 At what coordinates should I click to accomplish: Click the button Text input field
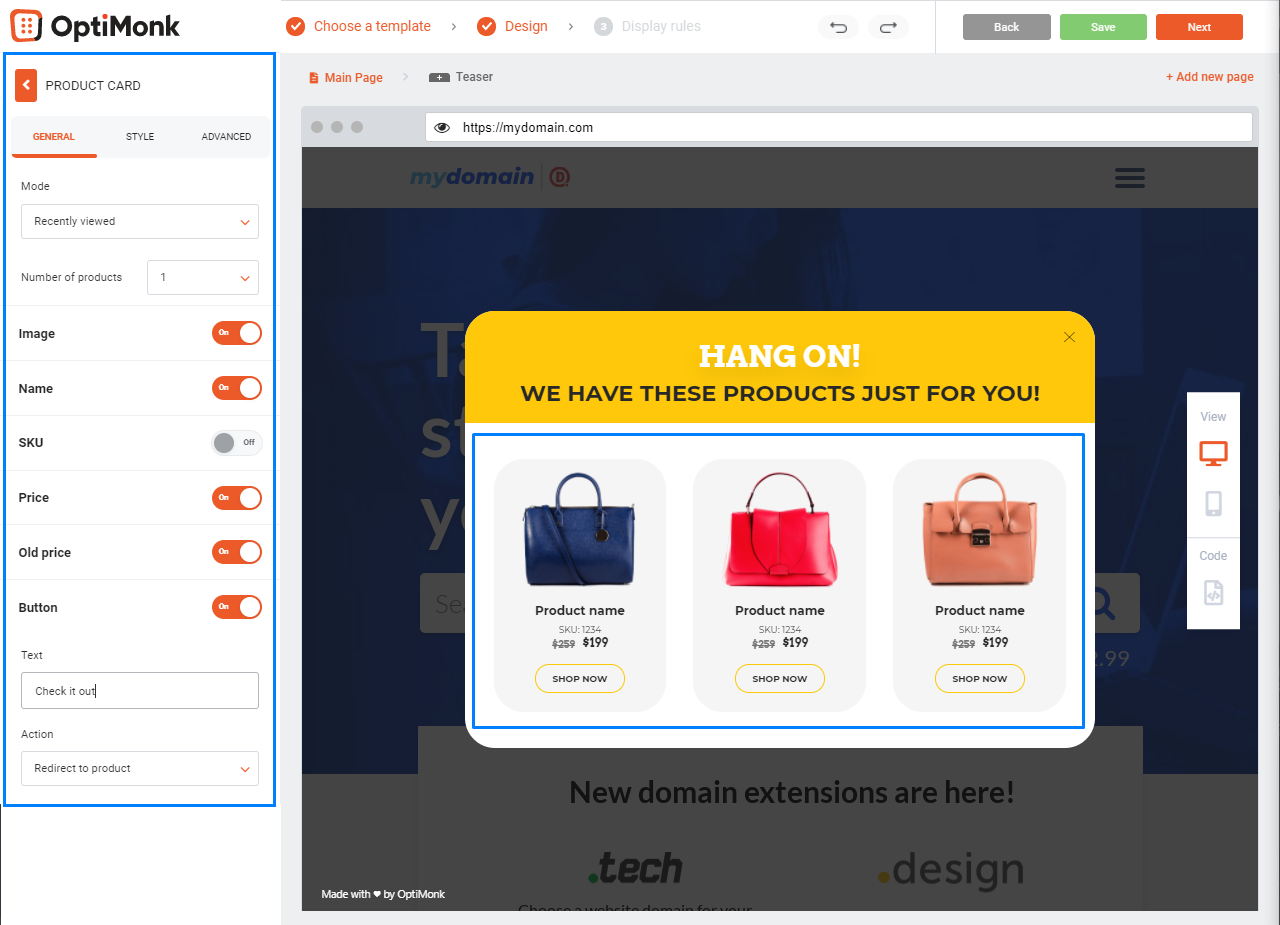click(x=140, y=691)
